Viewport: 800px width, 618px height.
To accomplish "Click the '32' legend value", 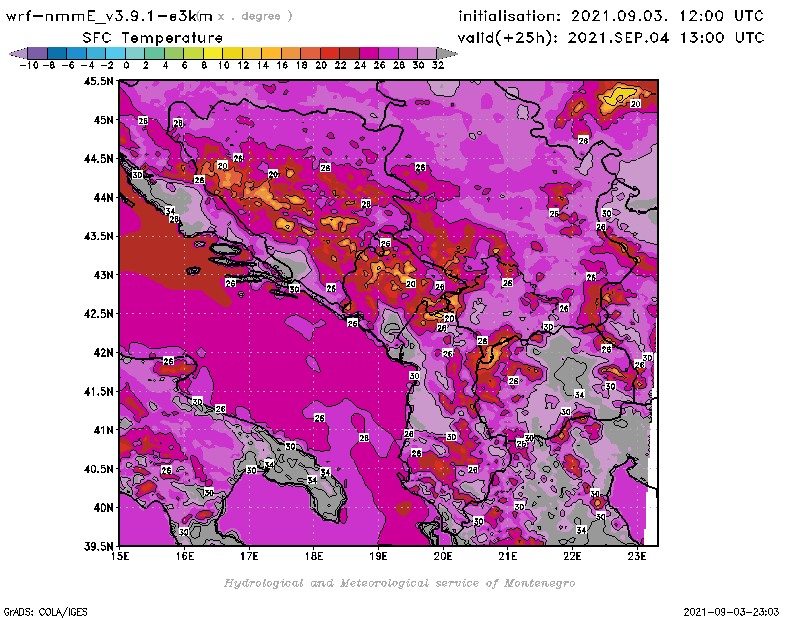I will (x=438, y=65).
